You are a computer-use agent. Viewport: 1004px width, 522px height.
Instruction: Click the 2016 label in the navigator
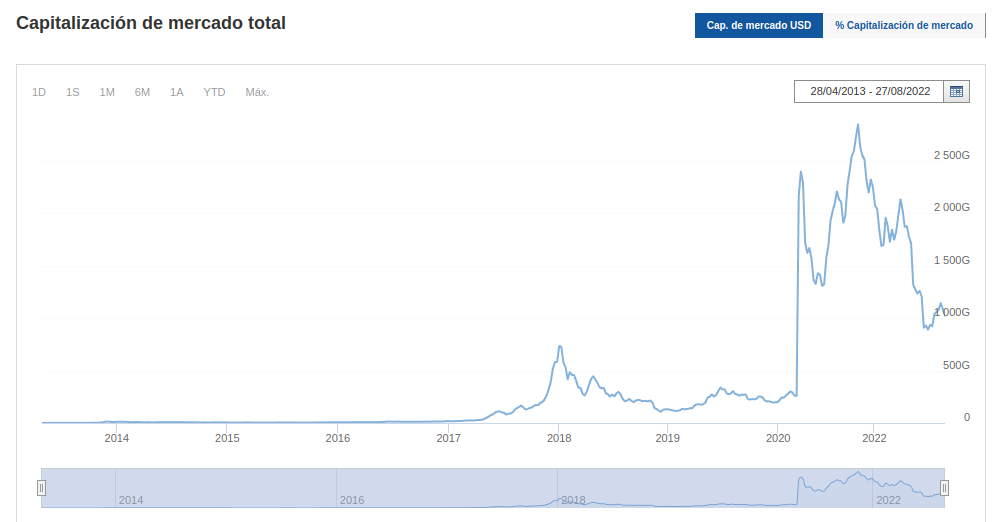pos(352,499)
